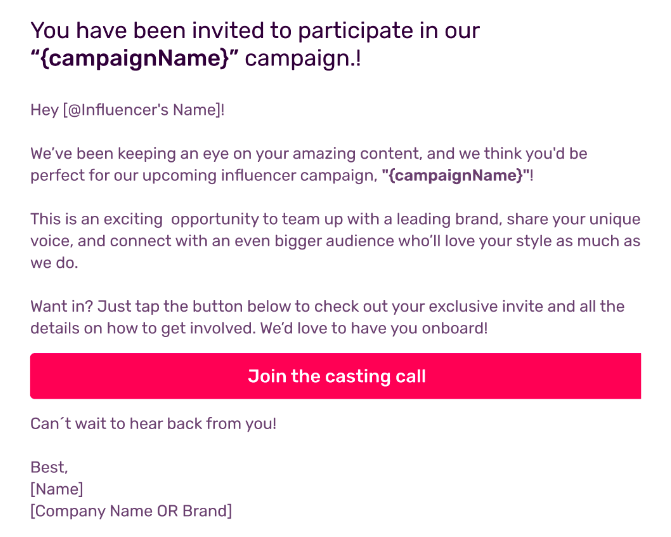The width and height of the screenshot is (671, 537).
Task: Click the [Company Name OR Brand] placeholder
Action: (x=131, y=511)
